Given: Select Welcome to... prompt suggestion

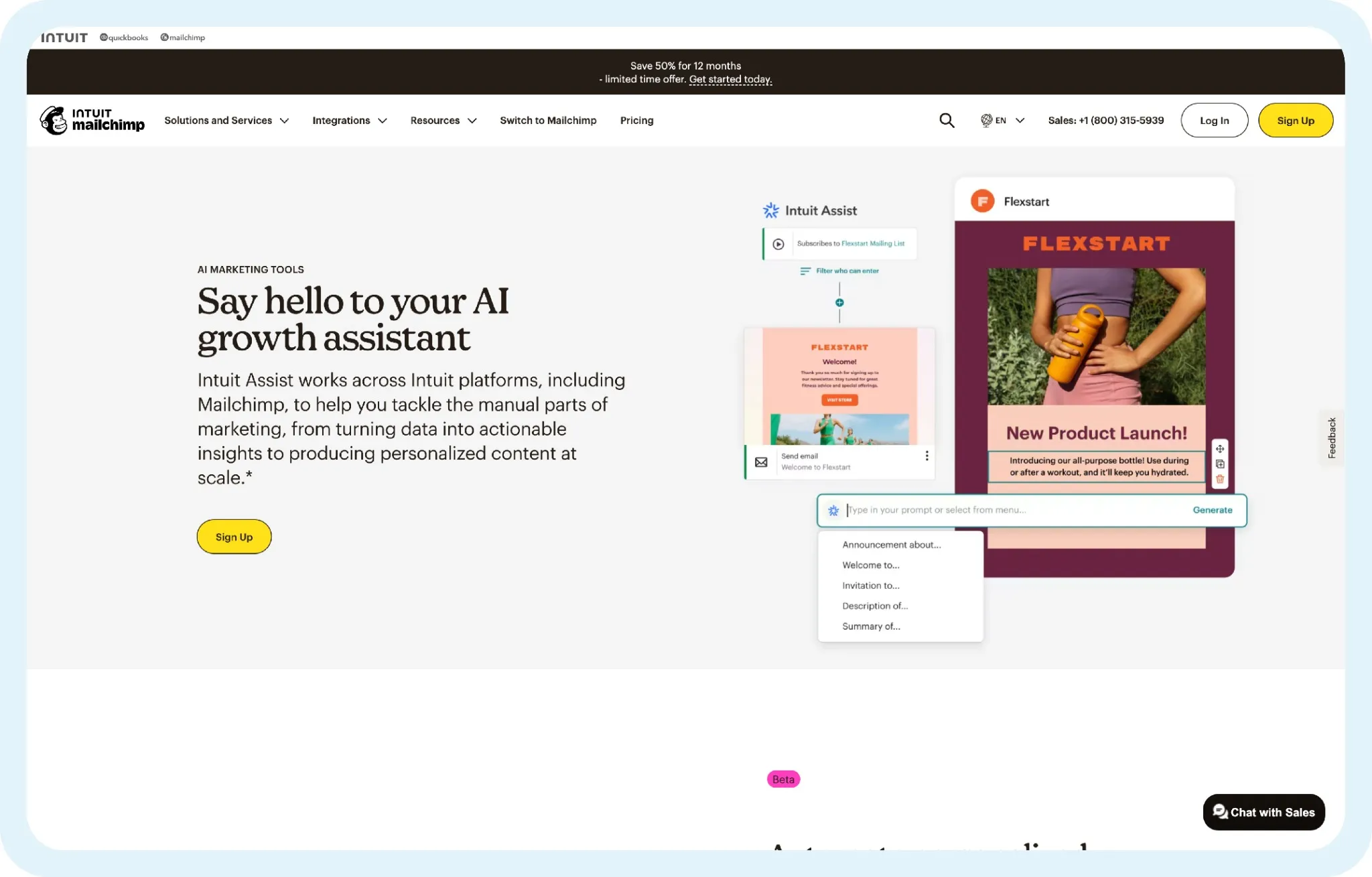Looking at the screenshot, I should tap(871, 565).
